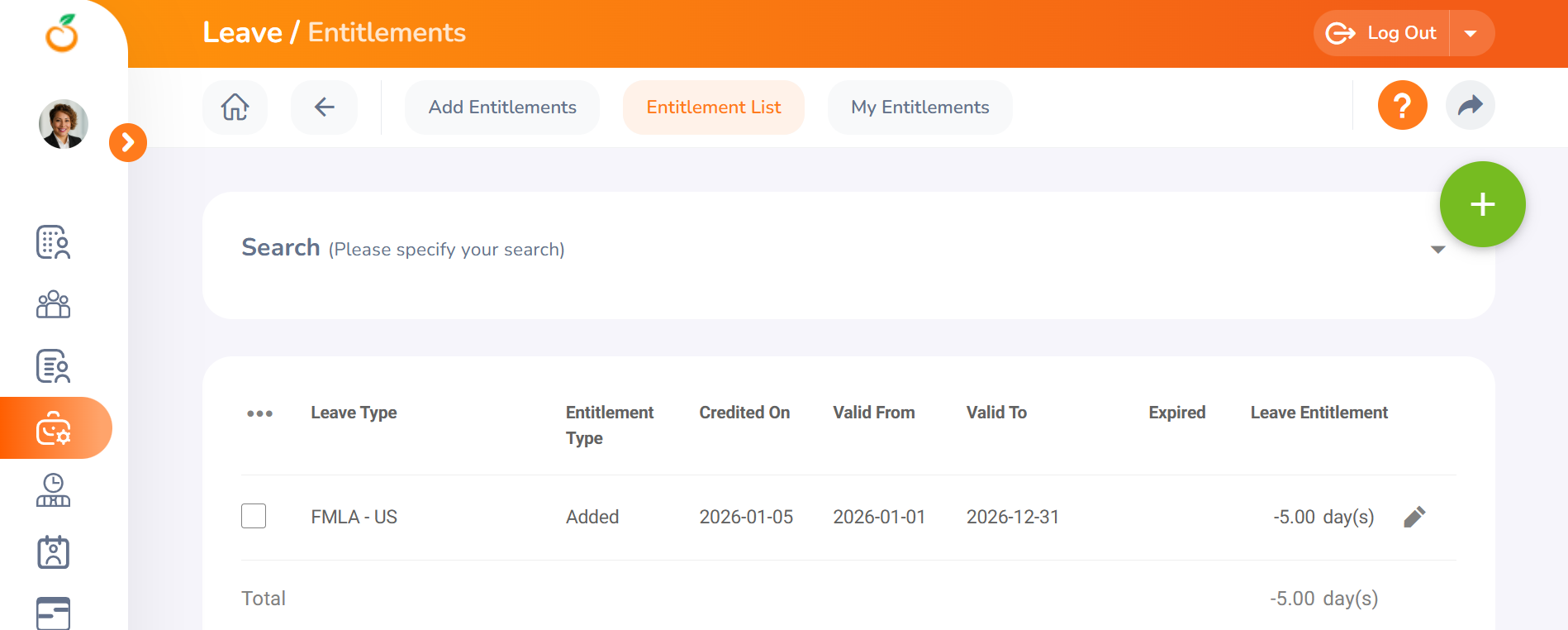Open the Time clock sidebar icon
The height and width of the screenshot is (630, 1568).
(x=54, y=490)
